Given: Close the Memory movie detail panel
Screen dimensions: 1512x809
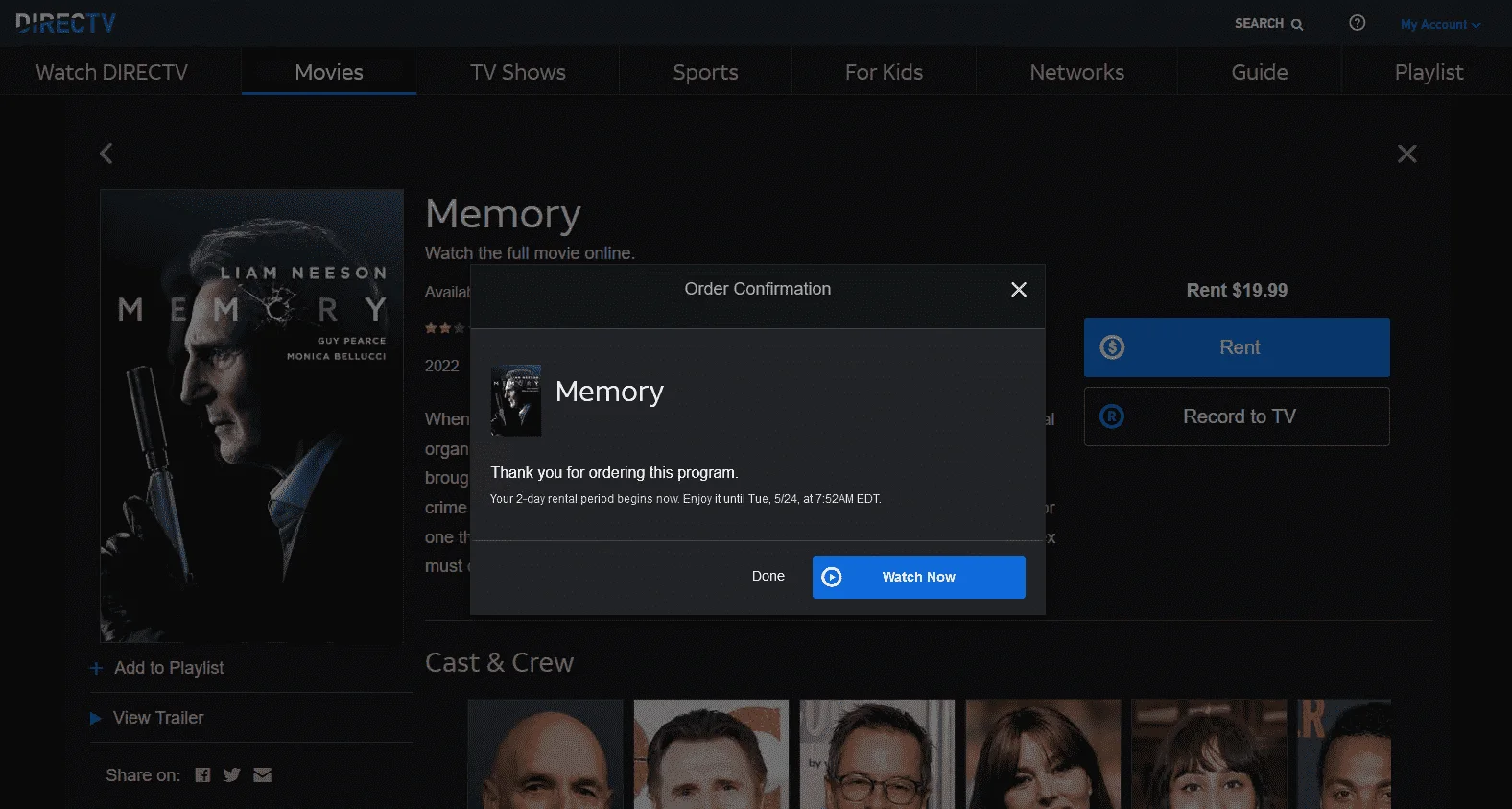Looking at the screenshot, I should pos(1406,154).
